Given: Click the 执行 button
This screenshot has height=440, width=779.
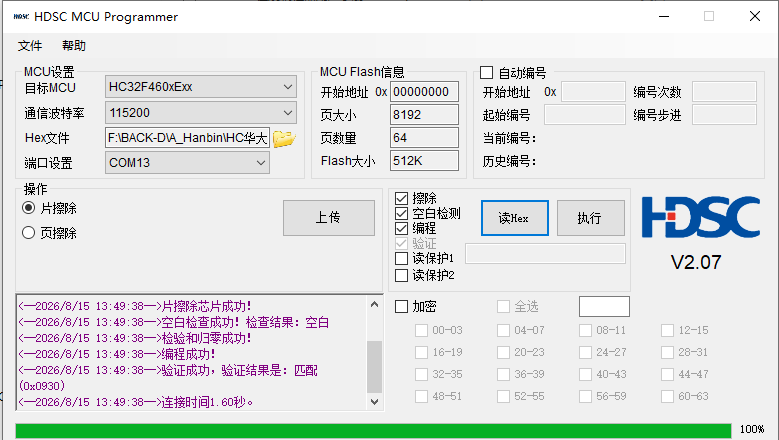Looking at the screenshot, I should click(x=591, y=218).
